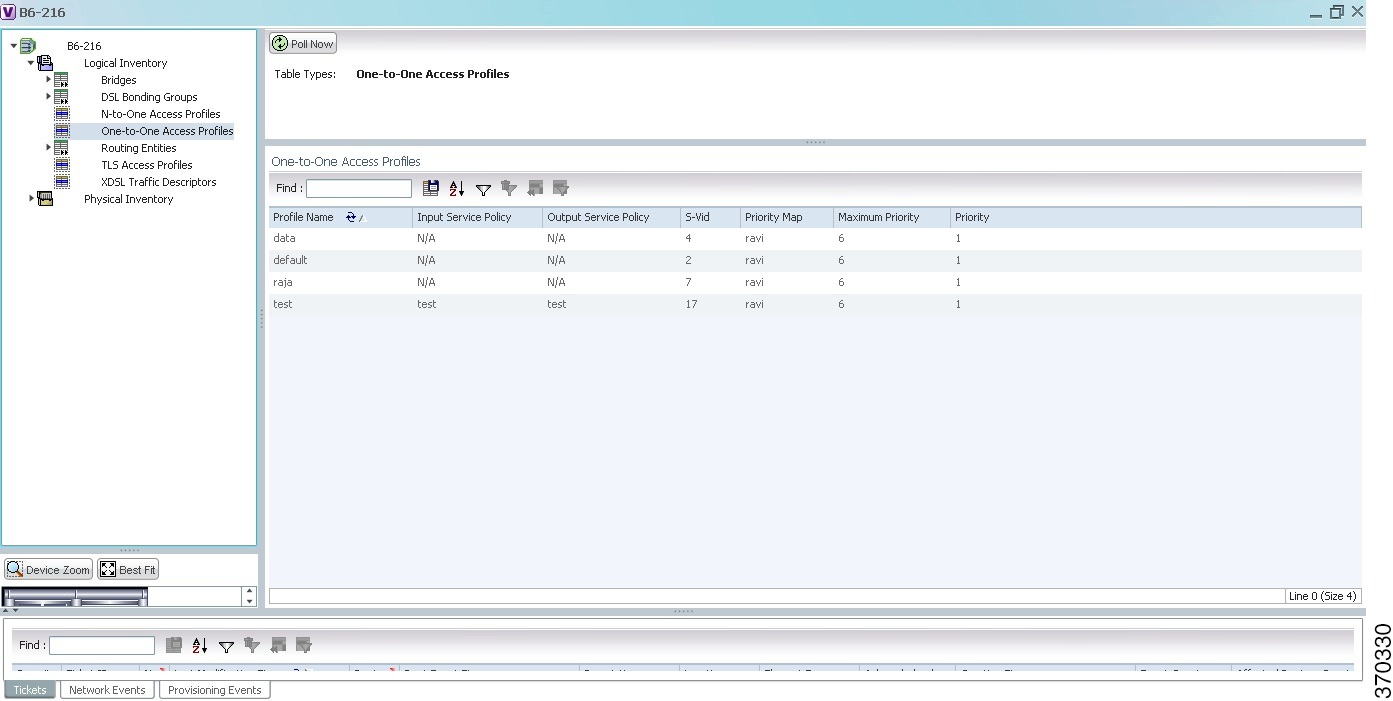Viewport: 1393px width, 701px height.
Task: Switch to the Tickets tab
Action: (30, 690)
